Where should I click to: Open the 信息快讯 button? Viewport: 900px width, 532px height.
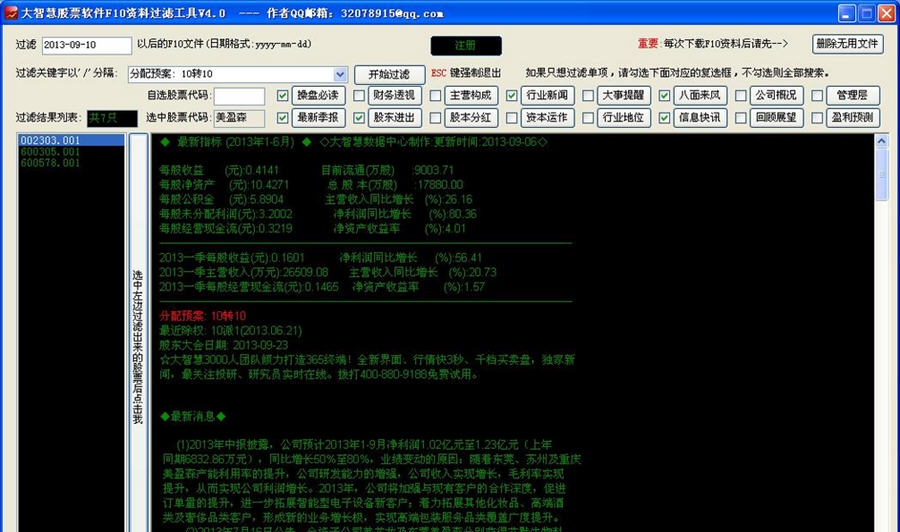click(700, 118)
